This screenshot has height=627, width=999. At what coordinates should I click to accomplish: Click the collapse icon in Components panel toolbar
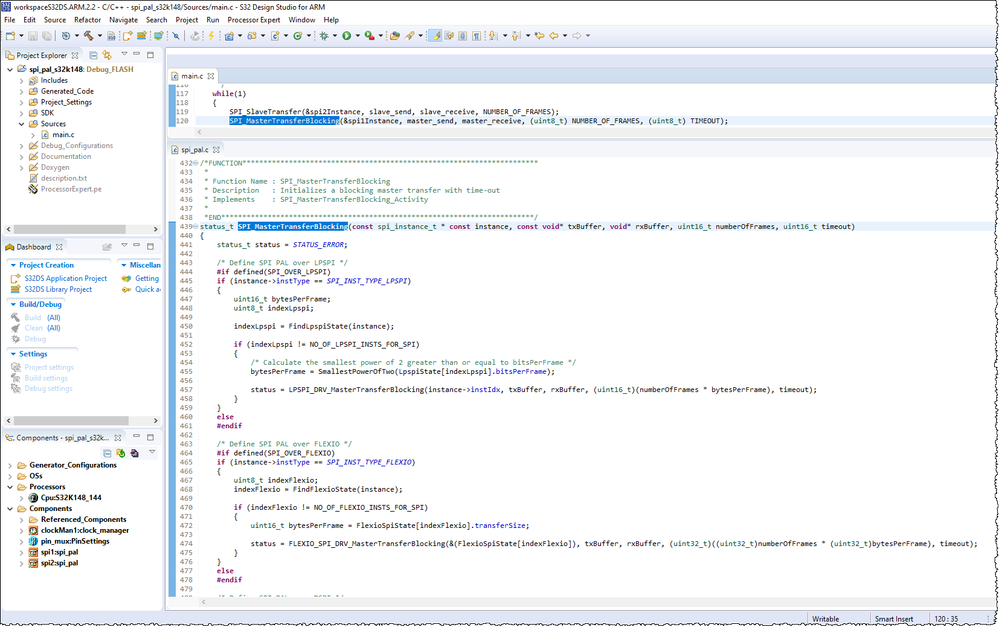(x=107, y=453)
